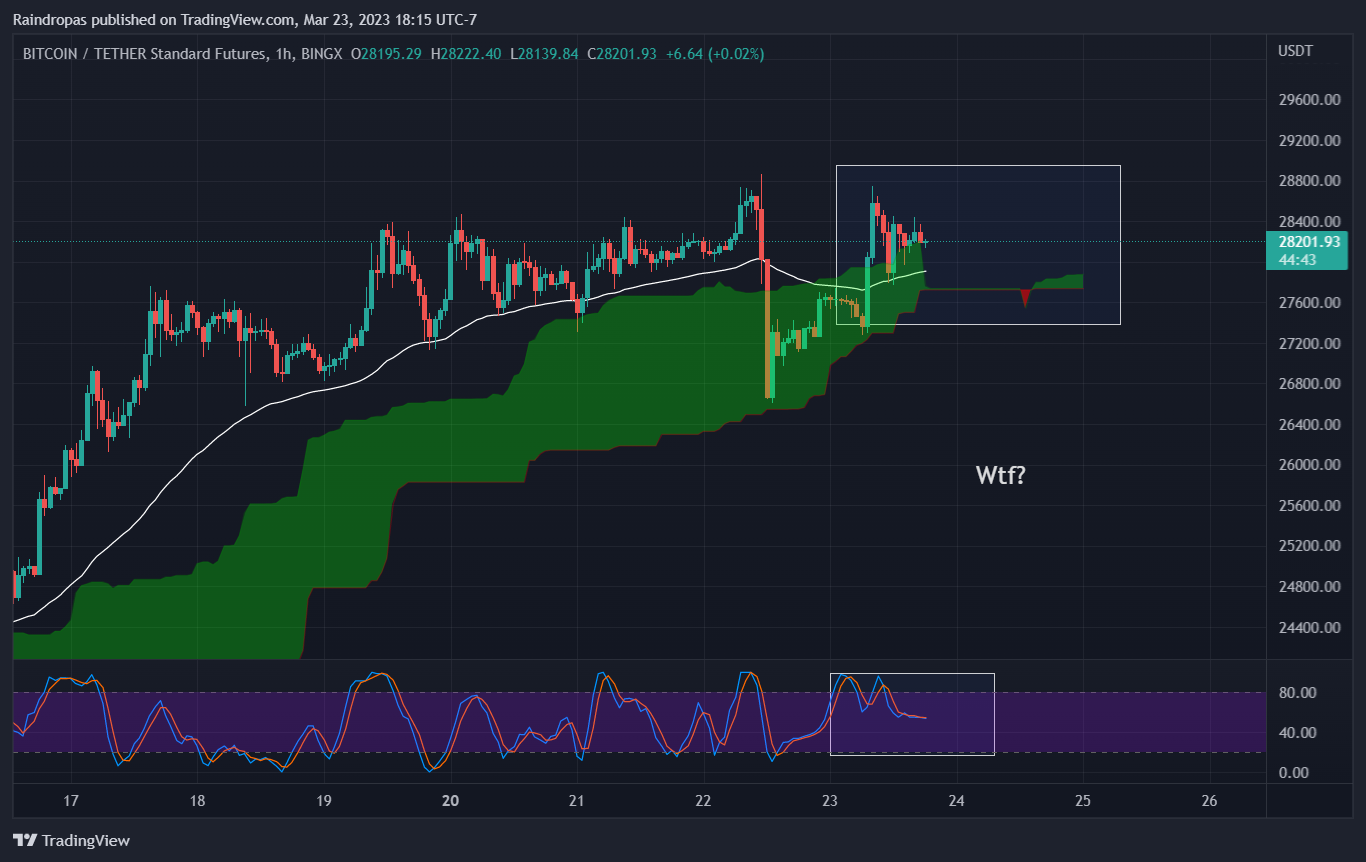
Task: Click date label 25 on time axis
Action: click(1083, 801)
